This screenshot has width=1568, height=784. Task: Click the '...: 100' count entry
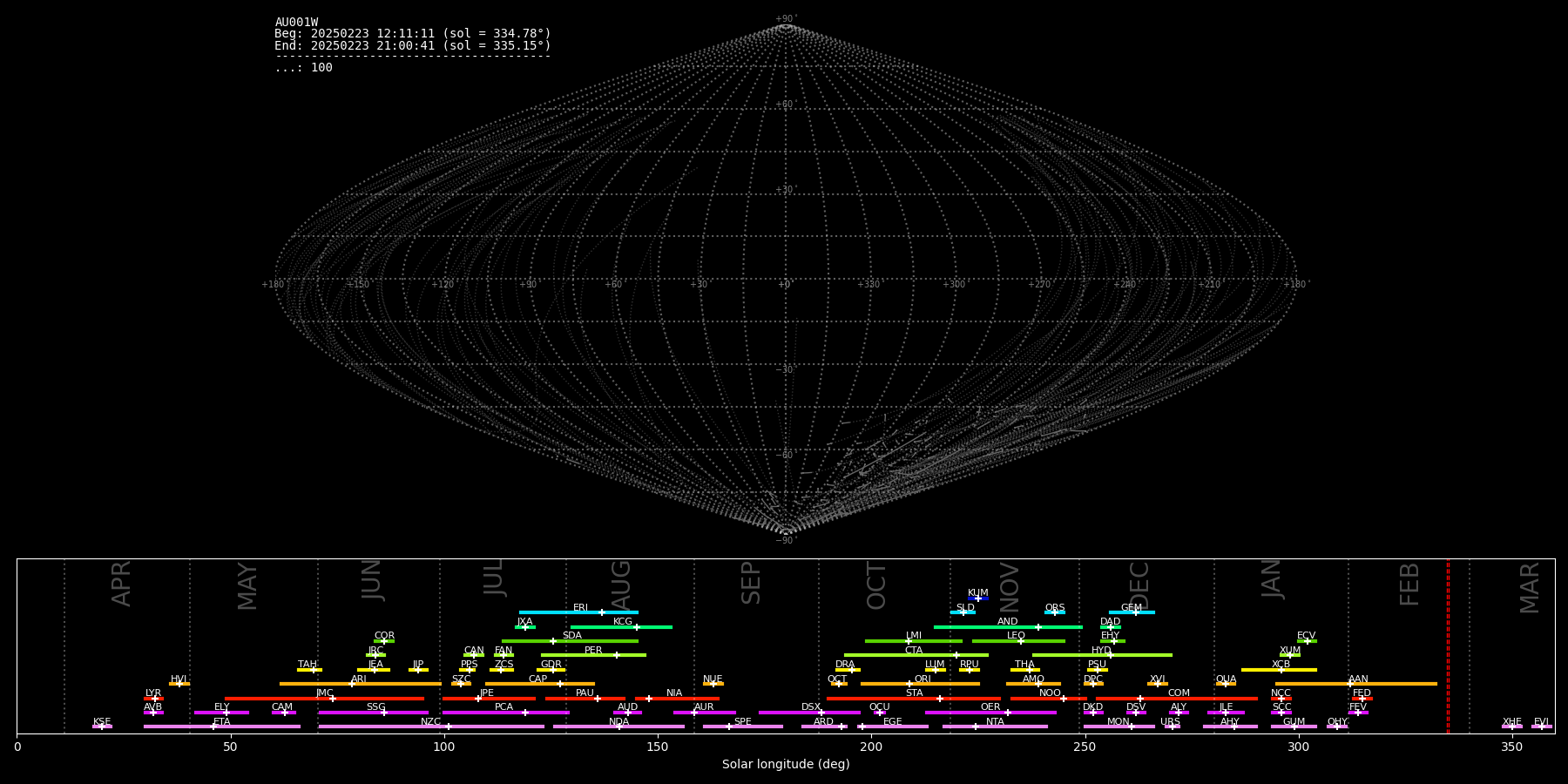pyautogui.click(x=303, y=68)
